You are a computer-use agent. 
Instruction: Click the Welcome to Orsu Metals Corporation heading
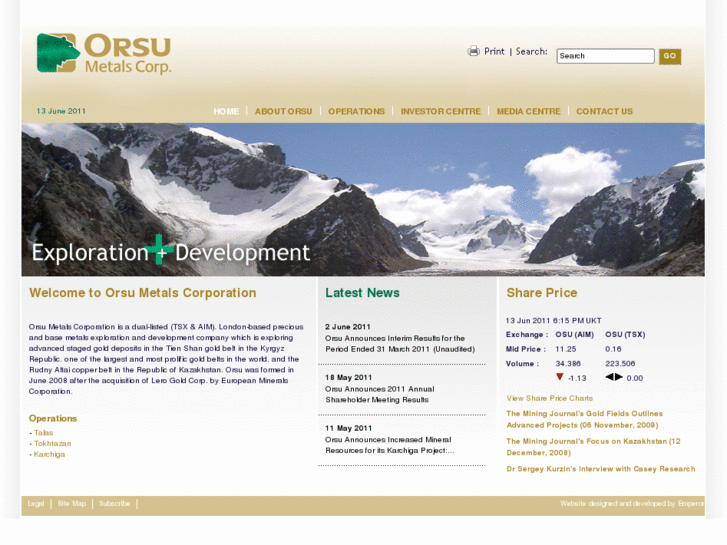pyautogui.click(x=143, y=293)
